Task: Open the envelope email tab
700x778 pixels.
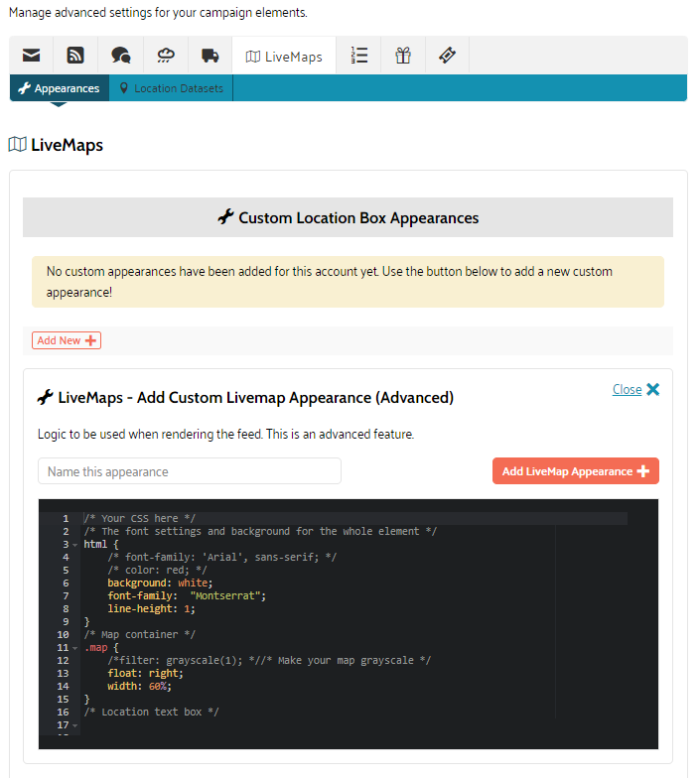Action: pyautogui.click(x=31, y=56)
